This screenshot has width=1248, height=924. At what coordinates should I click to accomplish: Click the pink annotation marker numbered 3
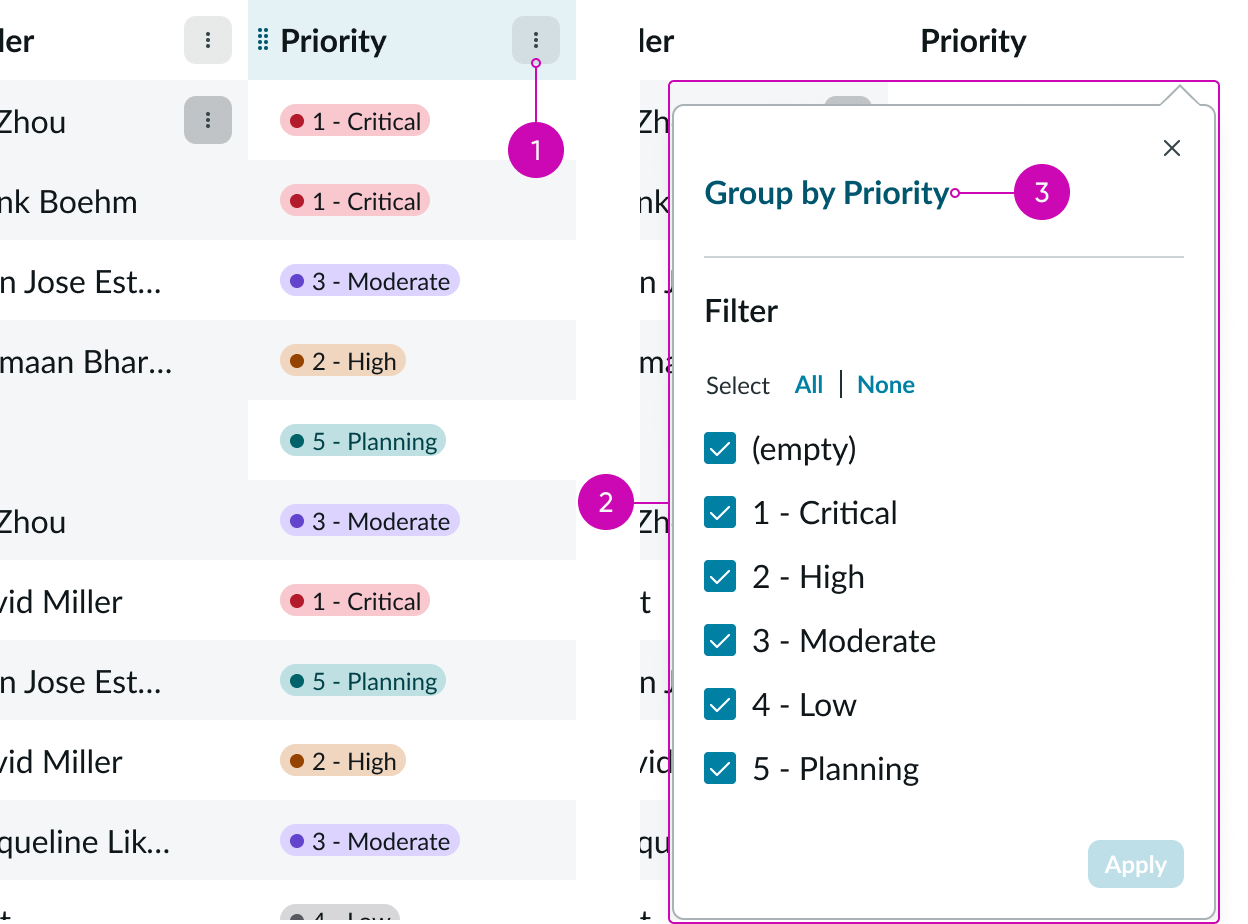[1042, 192]
